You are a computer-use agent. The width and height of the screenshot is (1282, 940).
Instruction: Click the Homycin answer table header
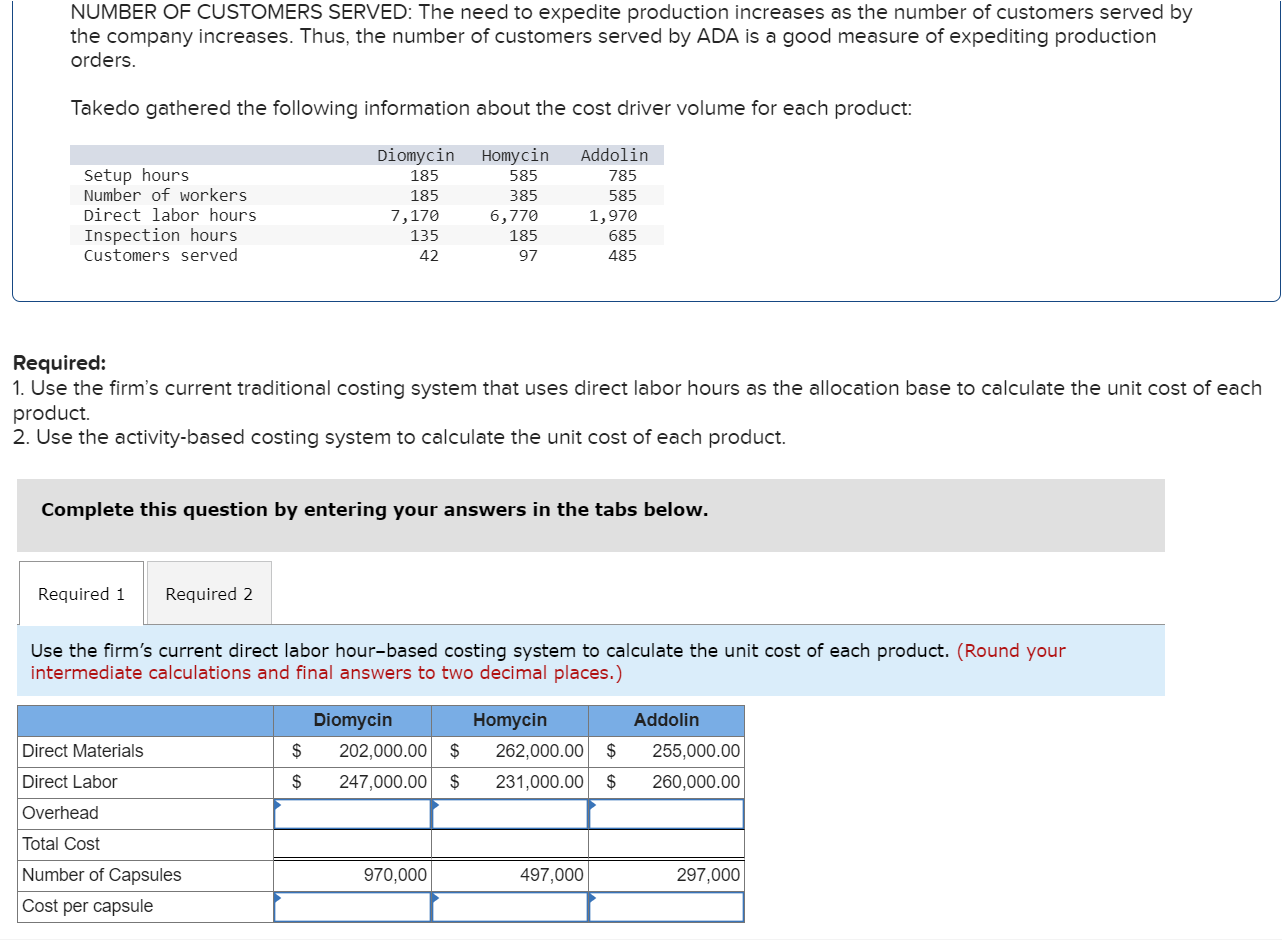[x=510, y=720]
